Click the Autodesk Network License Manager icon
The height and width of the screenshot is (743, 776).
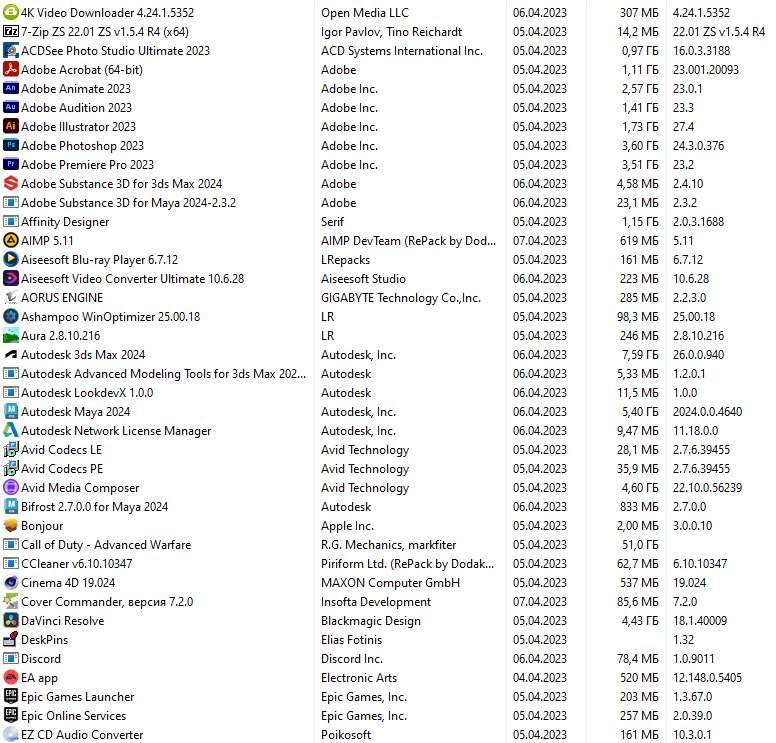[x=10, y=430]
